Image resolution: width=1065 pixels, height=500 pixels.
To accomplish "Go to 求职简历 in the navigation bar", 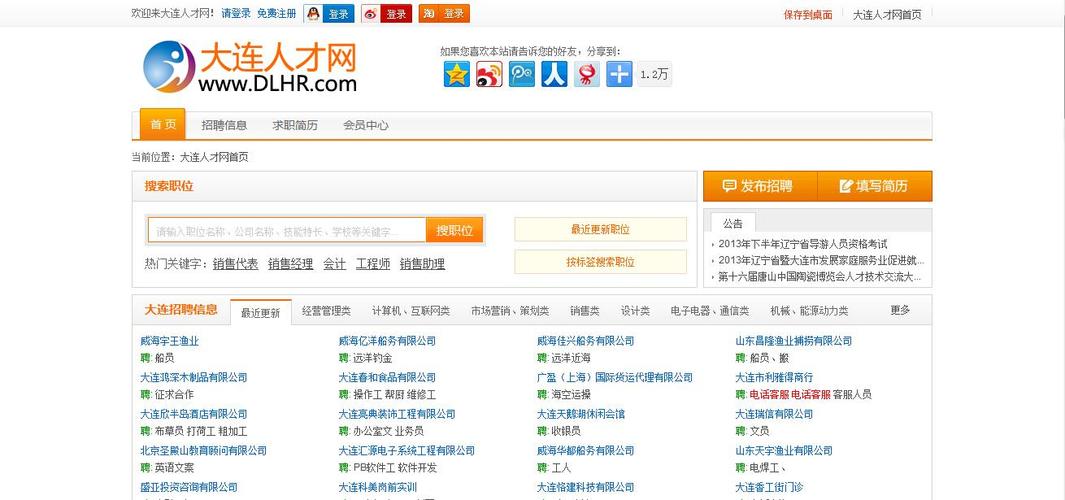I will coord(295,125).
